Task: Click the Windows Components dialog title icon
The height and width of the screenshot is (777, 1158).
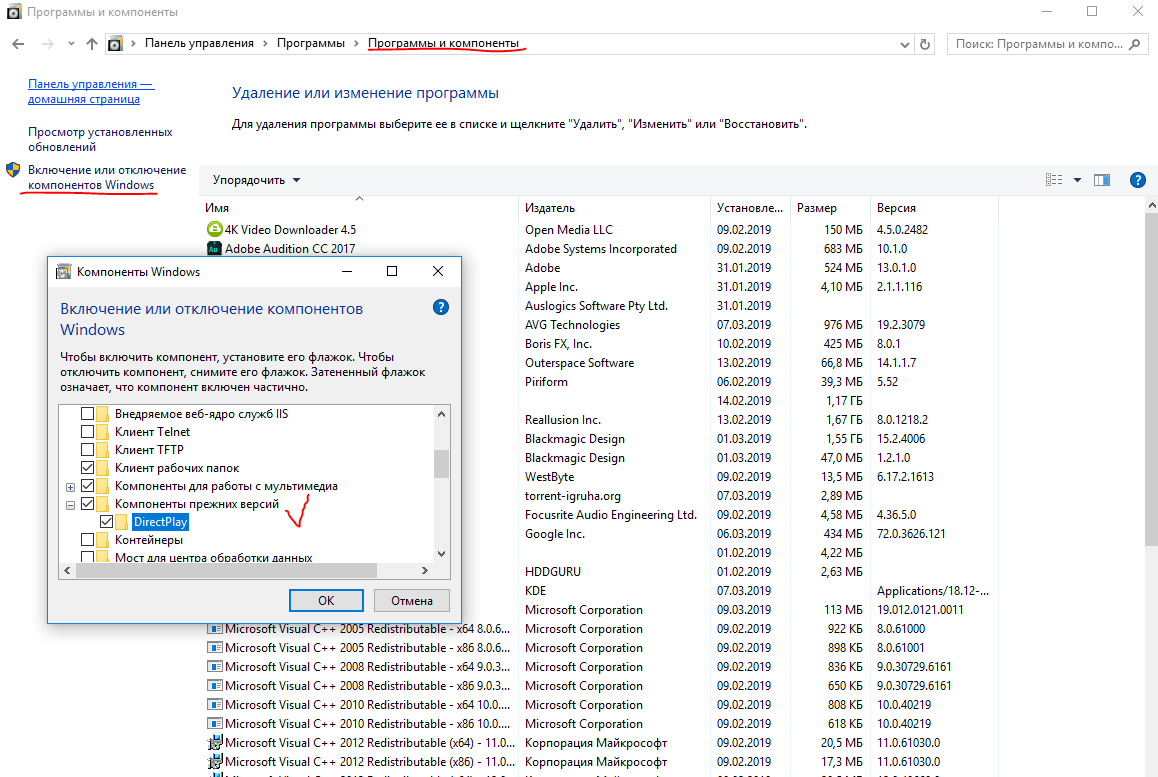Action: 64,271
